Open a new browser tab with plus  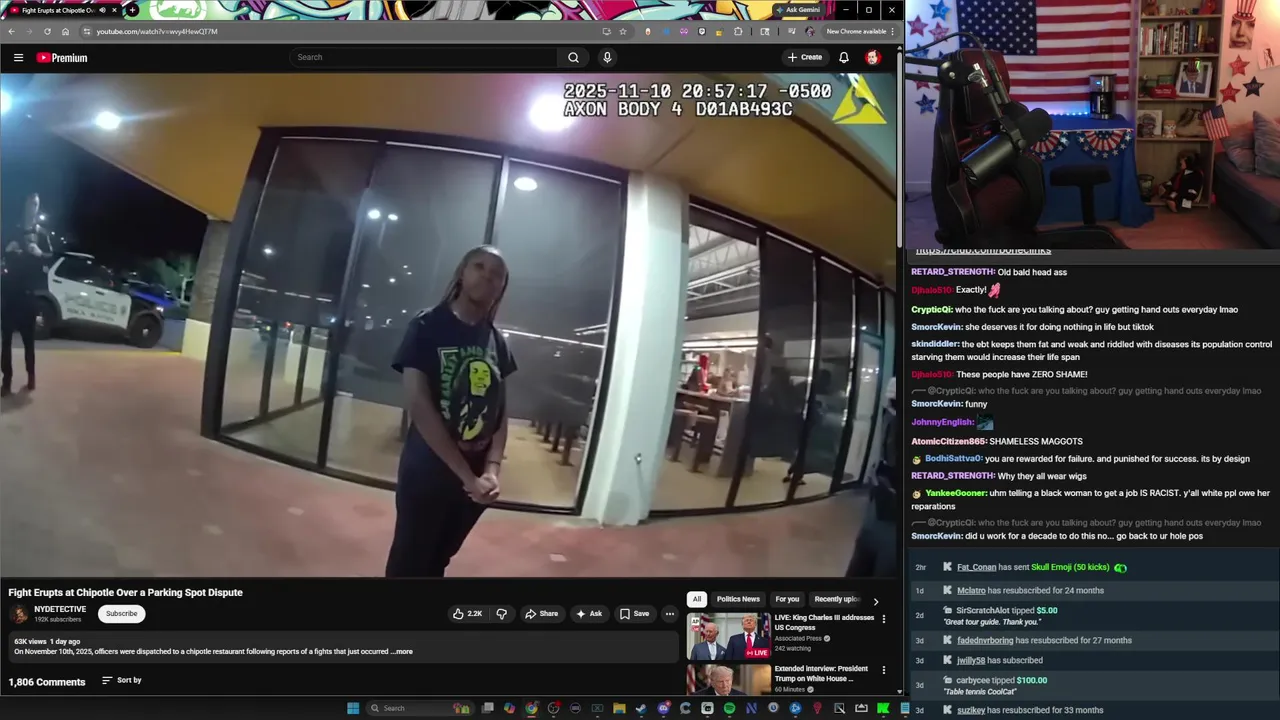click(x=132, y=10)
